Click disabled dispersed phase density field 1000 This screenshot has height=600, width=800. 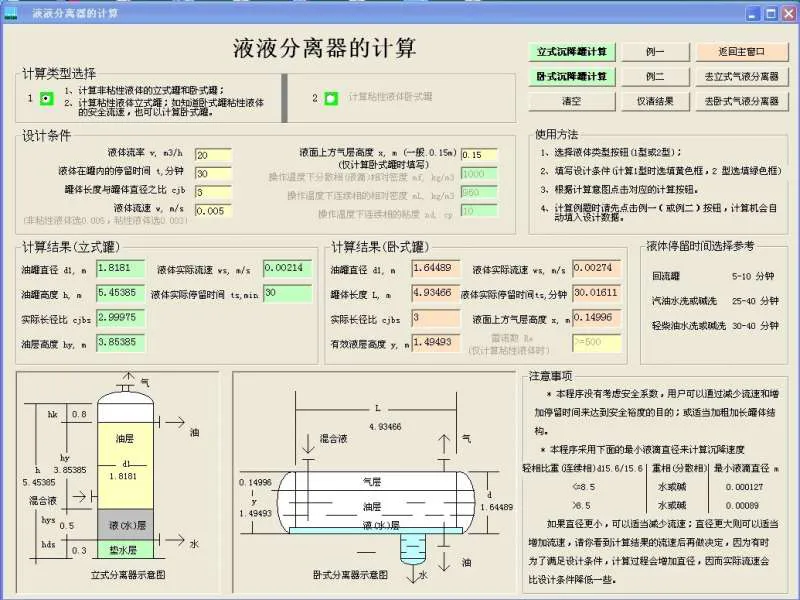479,173
